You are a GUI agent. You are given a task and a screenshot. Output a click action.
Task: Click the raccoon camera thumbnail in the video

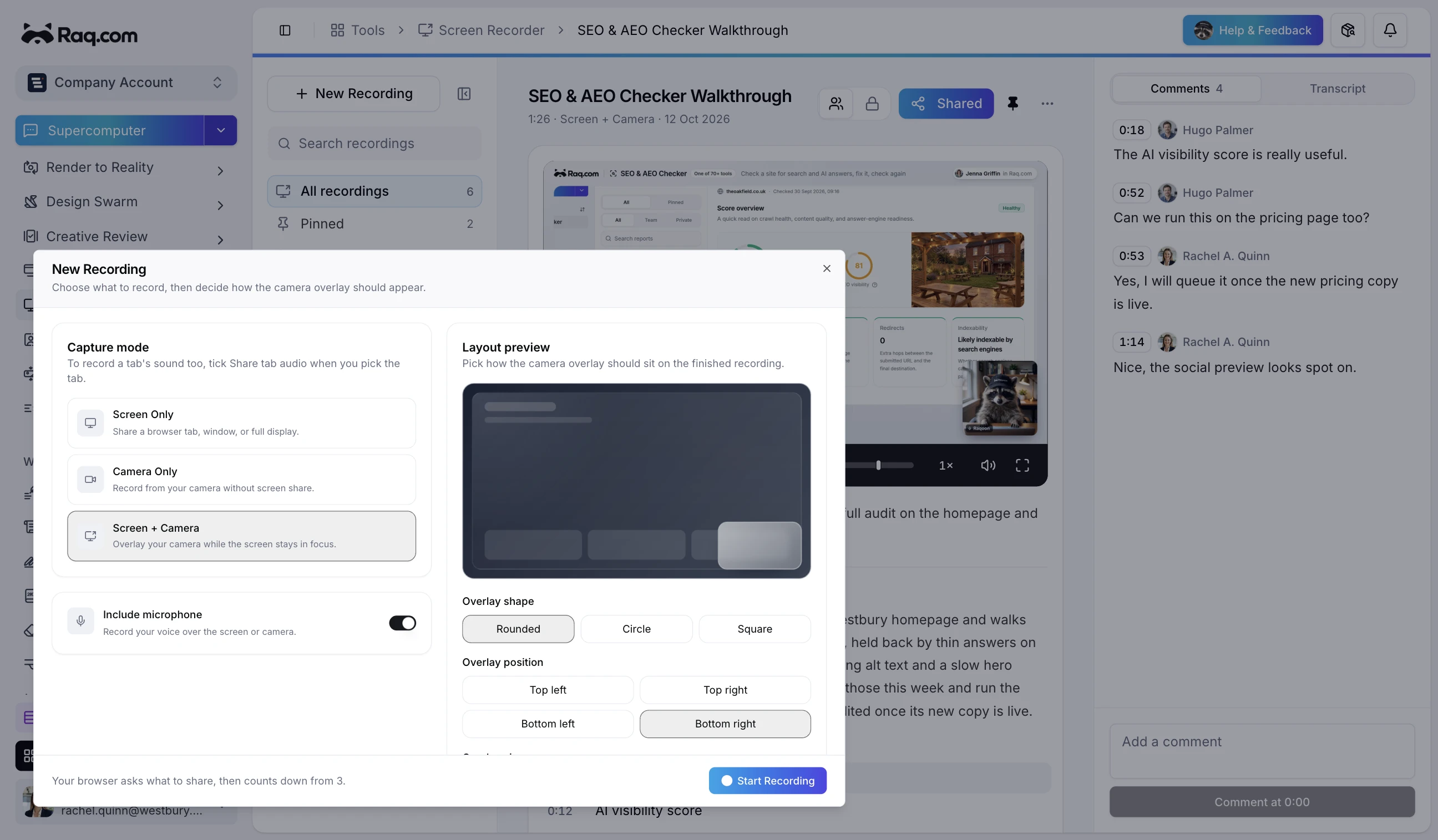(999, 398)
